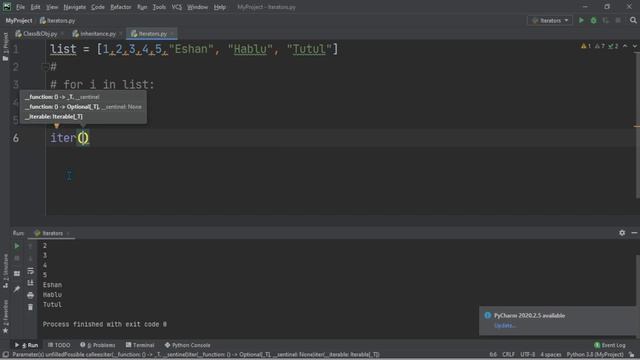This screenshot has height=360, width=640.
Task: Open the Iterators run configuration dropdown
Action: coord(550,20)
